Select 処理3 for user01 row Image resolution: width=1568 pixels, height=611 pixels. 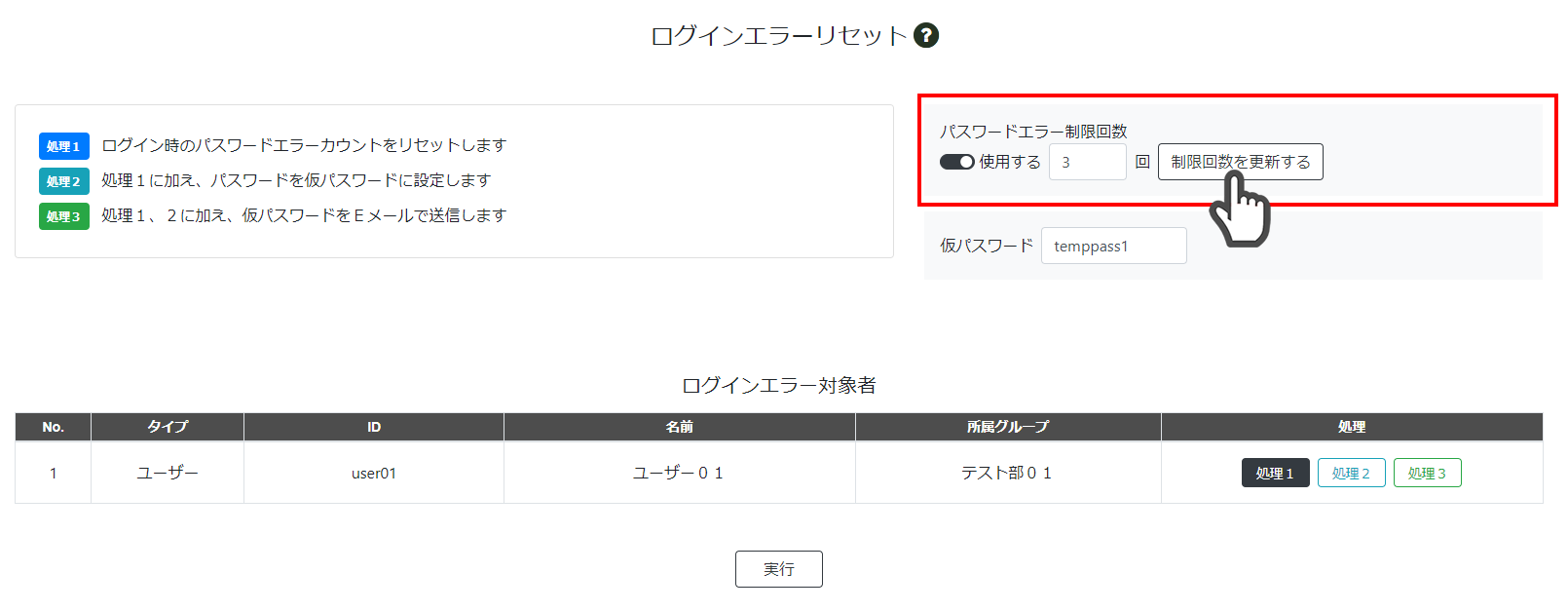1427,473
